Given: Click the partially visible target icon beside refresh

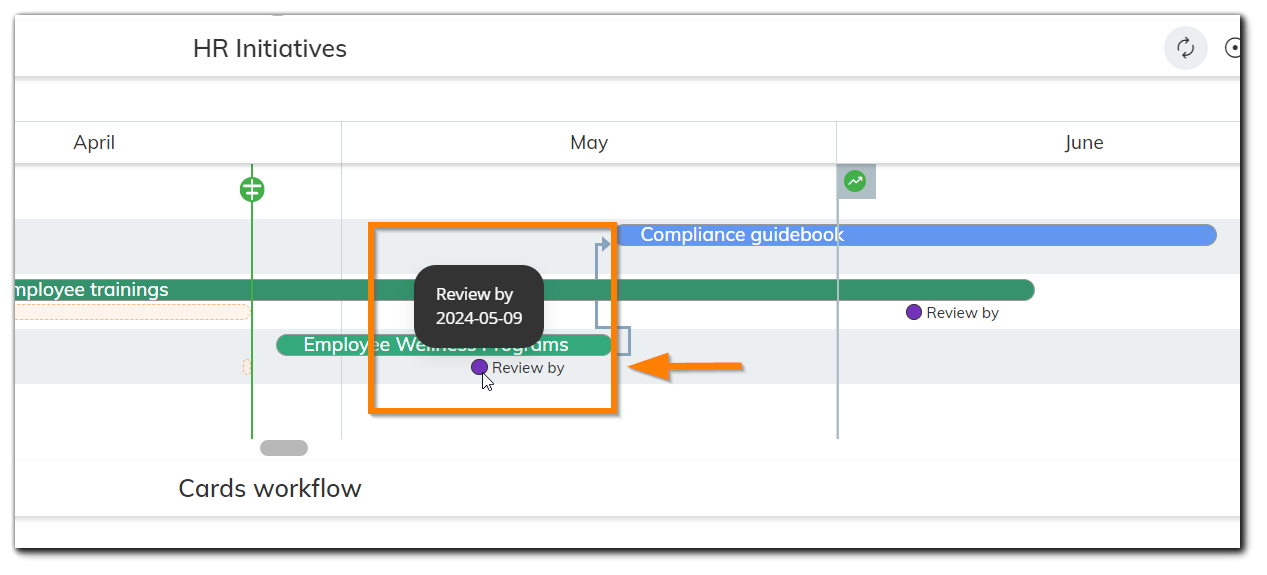Looking at the screenshot, I should pyautogui.click(x=1233, y=48).
